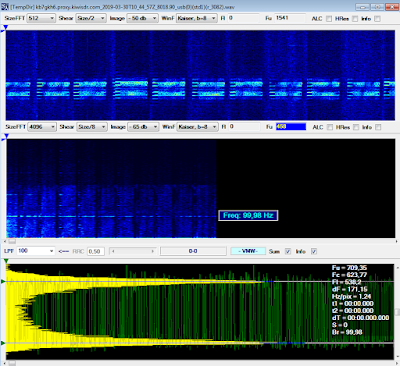Click the 'dT = 00:00.000.000' readout text
Image resolution: width=400 pixels, height=366 pixels.
pyautogui.click(x=360, y=318)
